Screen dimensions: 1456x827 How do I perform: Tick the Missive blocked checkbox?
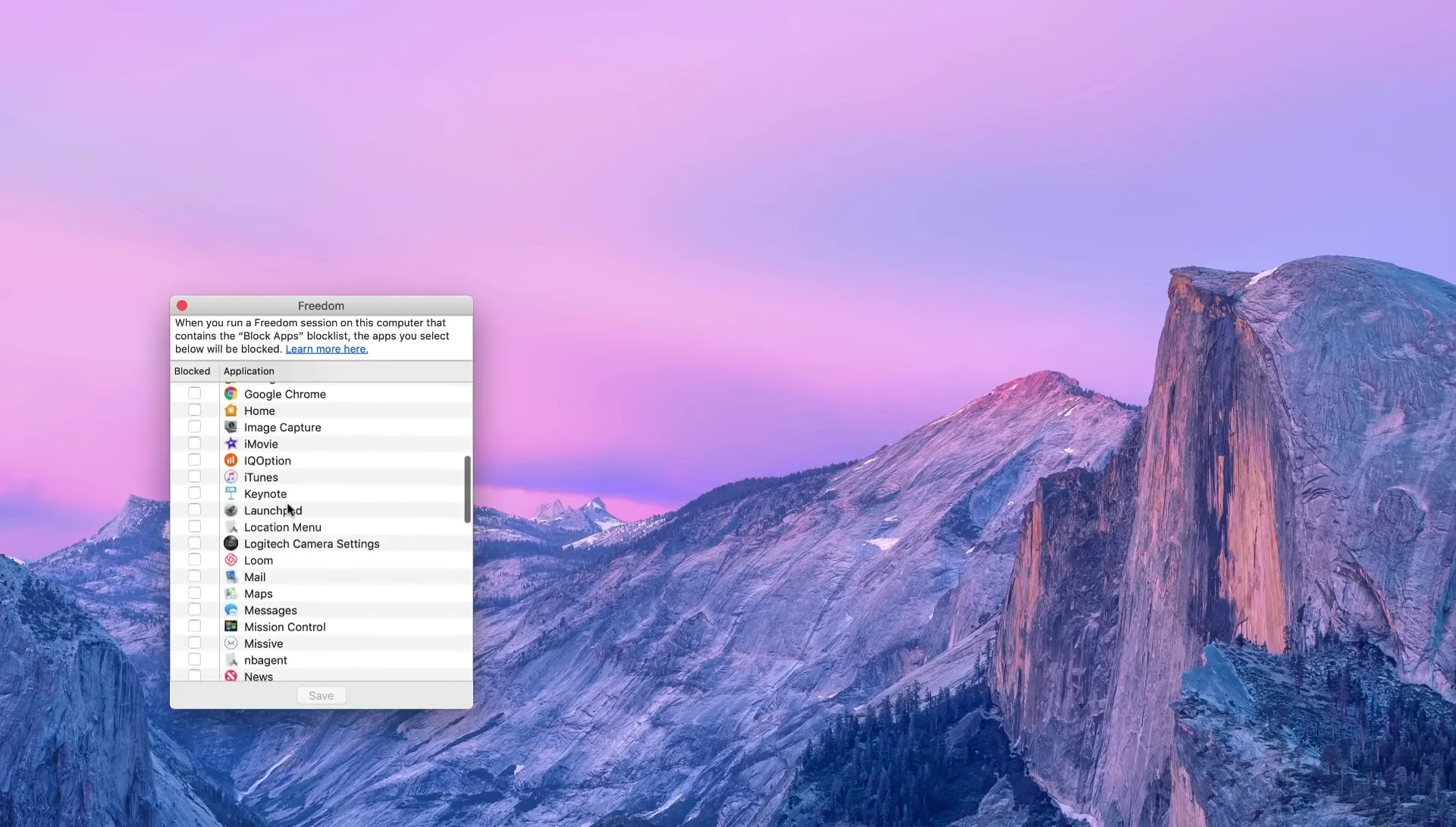coord(195,643)
